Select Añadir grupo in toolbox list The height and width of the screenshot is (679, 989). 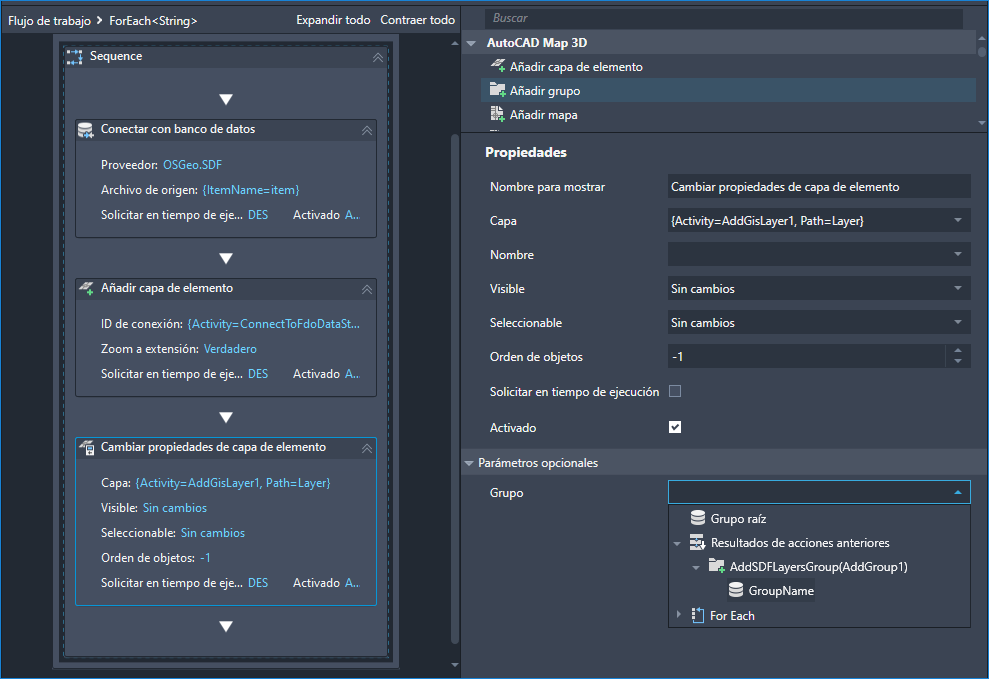point(729,90)
